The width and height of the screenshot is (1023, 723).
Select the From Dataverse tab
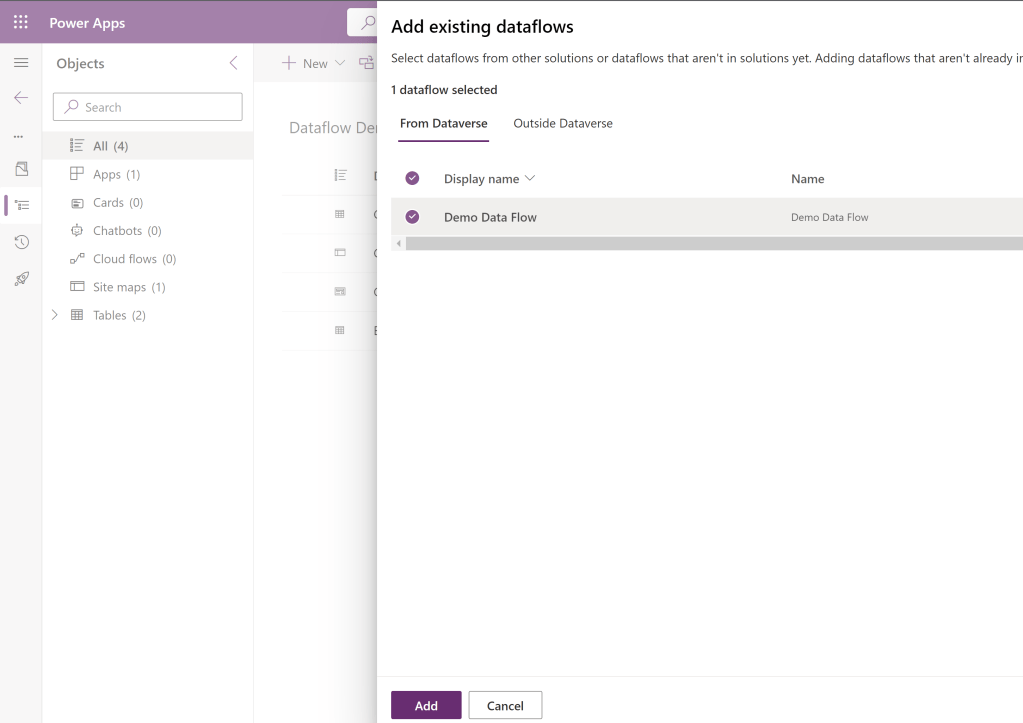(x=443, y=124)
